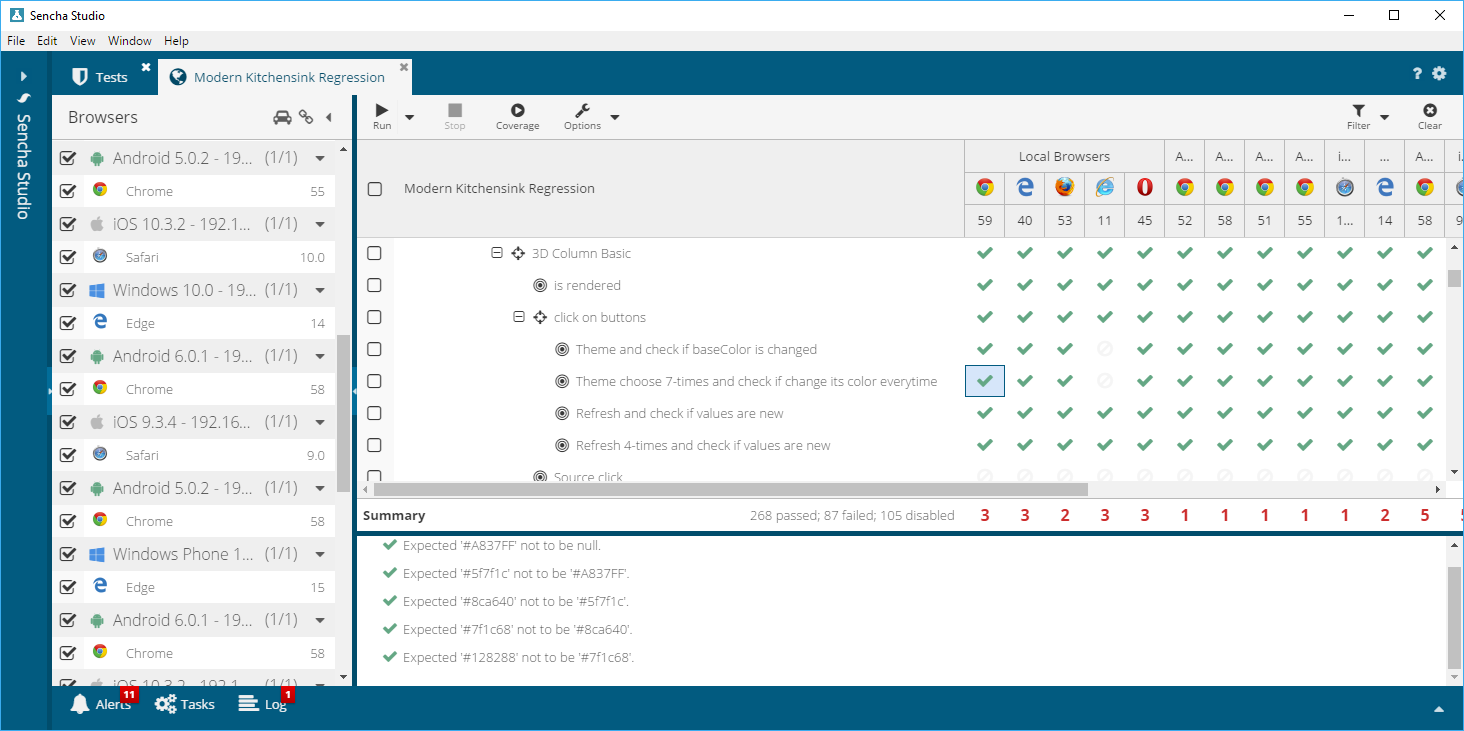Screen dimensions: 1464x731
Task: Open help via the question mark icon
Action: pos(1417,74)
